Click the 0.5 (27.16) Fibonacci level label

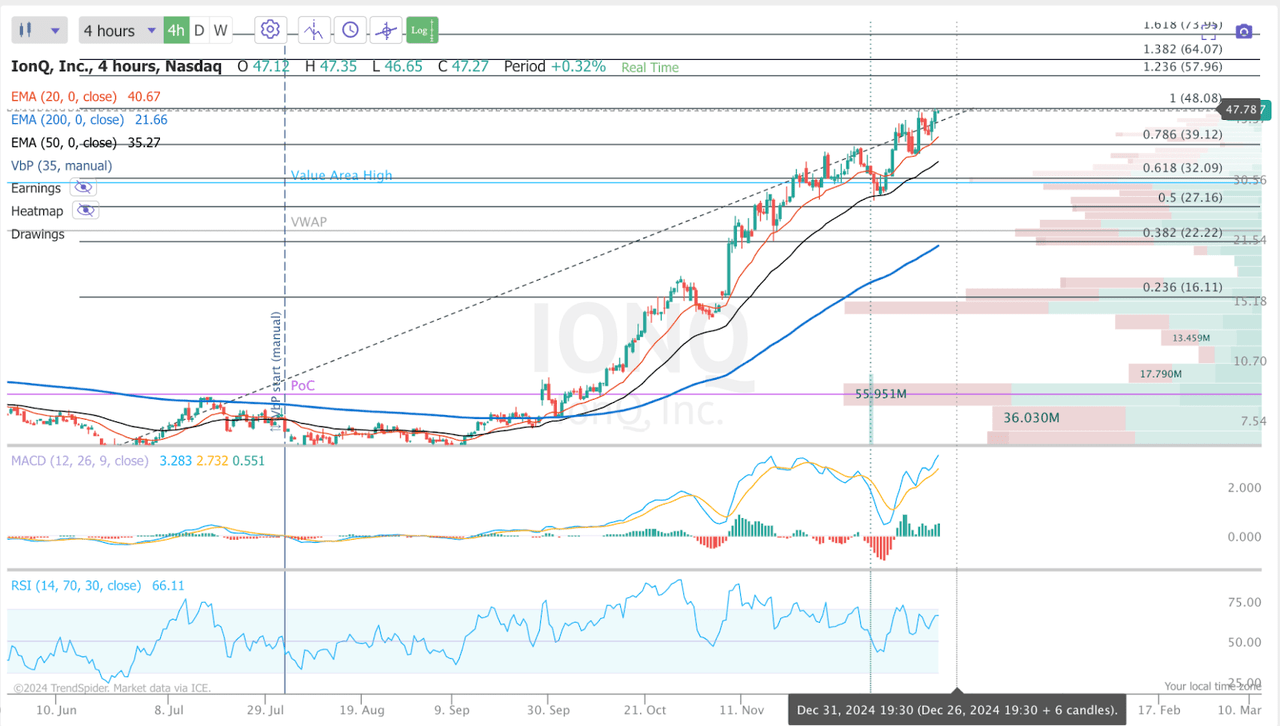[1190, 198]
